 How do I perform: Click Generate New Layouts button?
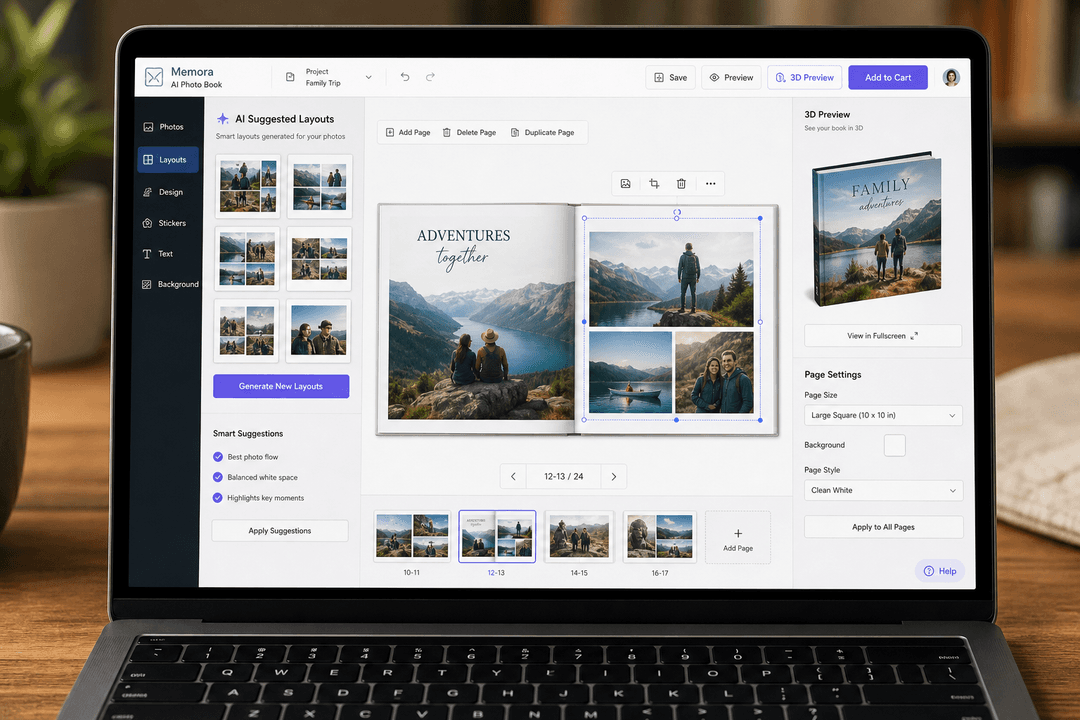point(281,387)
